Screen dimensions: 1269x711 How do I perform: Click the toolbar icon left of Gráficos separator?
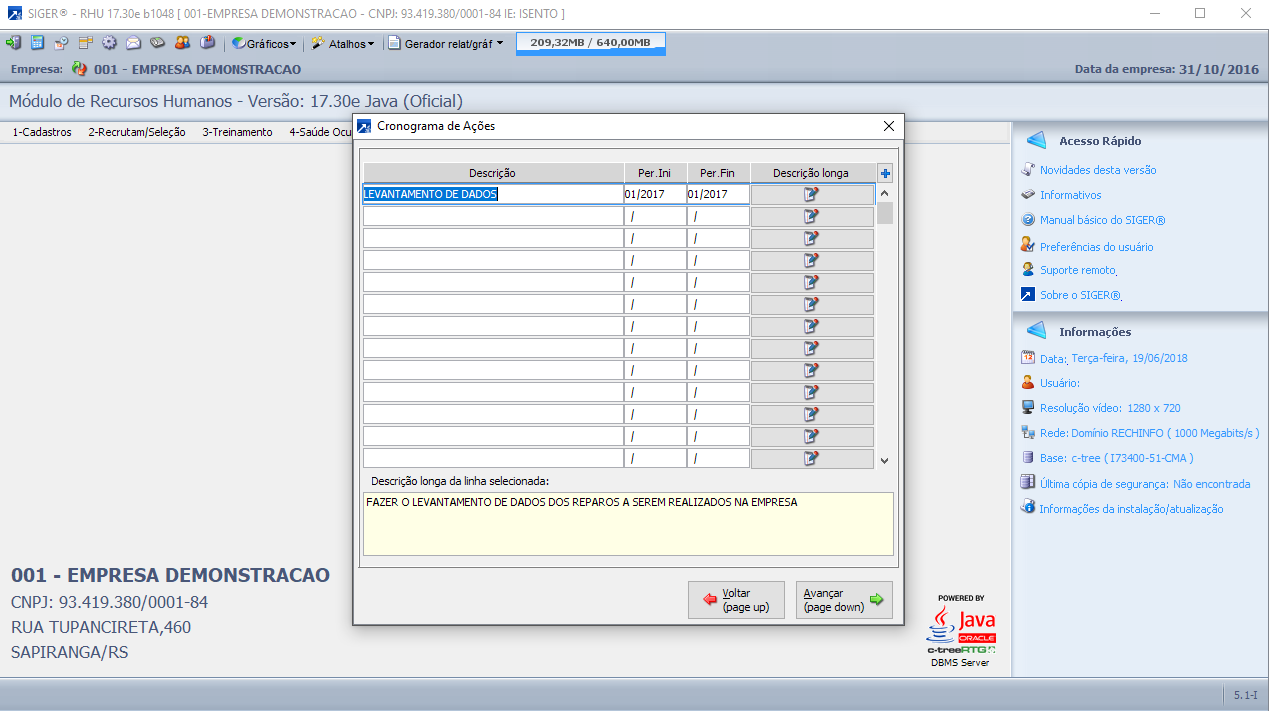point(207,43)
